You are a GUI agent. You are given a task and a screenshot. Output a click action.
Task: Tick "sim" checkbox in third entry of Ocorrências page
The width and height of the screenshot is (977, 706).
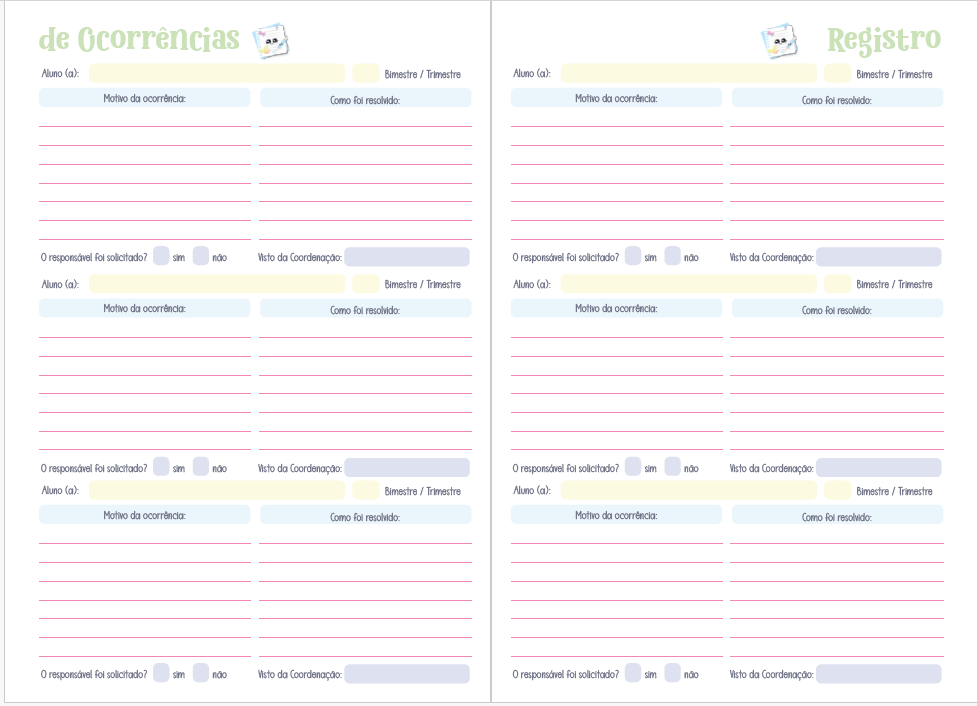click(161, 672)
